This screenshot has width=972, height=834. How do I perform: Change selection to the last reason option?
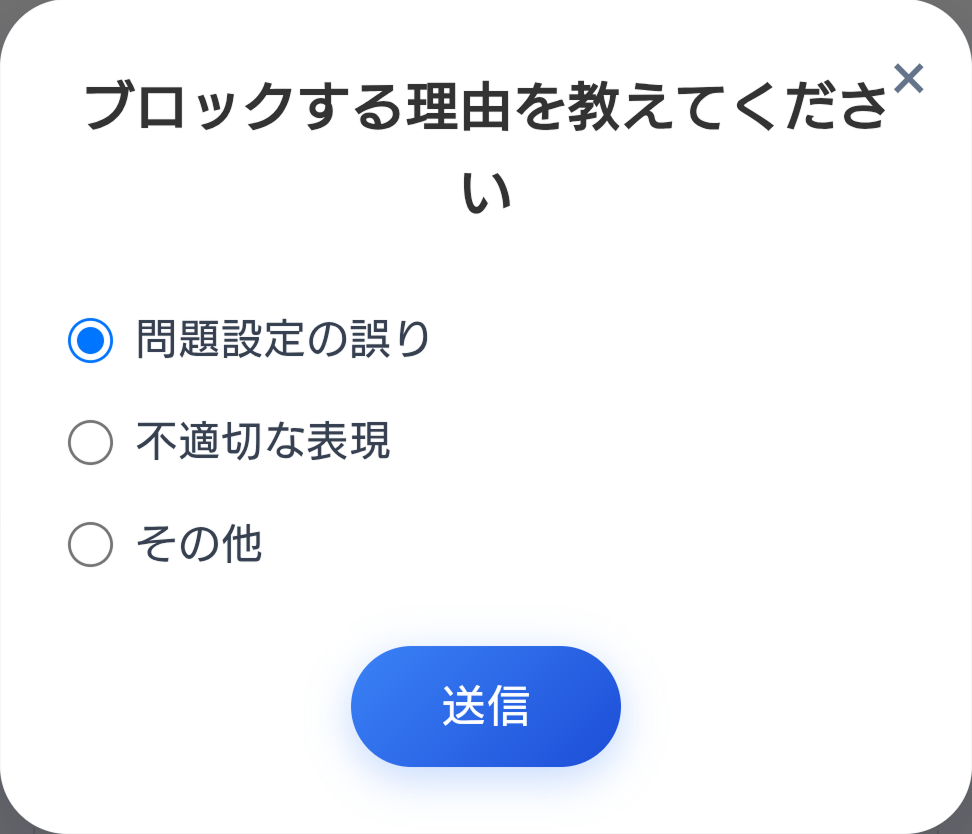(89, 544)
